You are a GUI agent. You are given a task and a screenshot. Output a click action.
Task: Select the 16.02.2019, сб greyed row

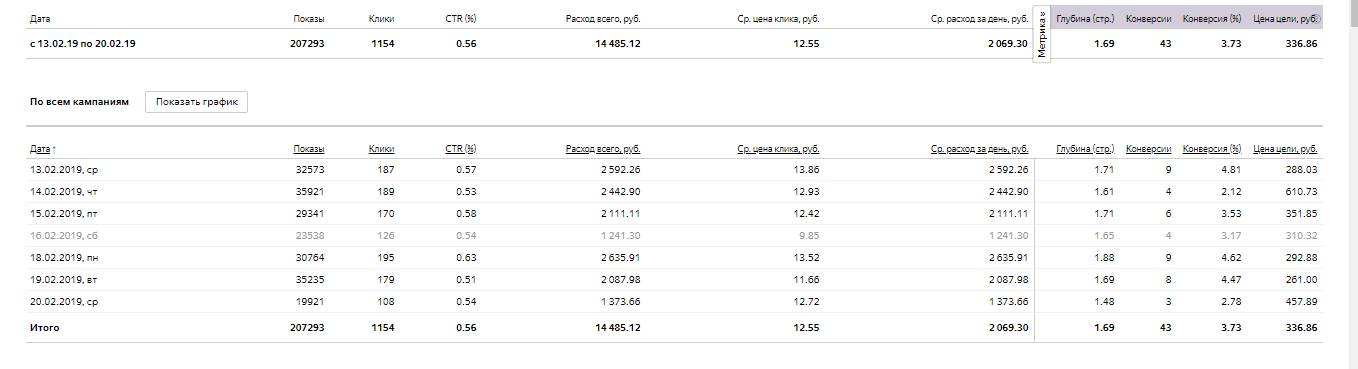(676, 235)
